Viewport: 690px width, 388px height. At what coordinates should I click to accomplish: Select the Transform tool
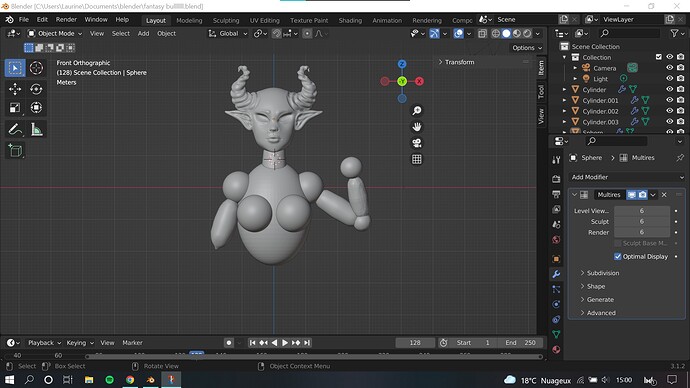pos(36,107)
